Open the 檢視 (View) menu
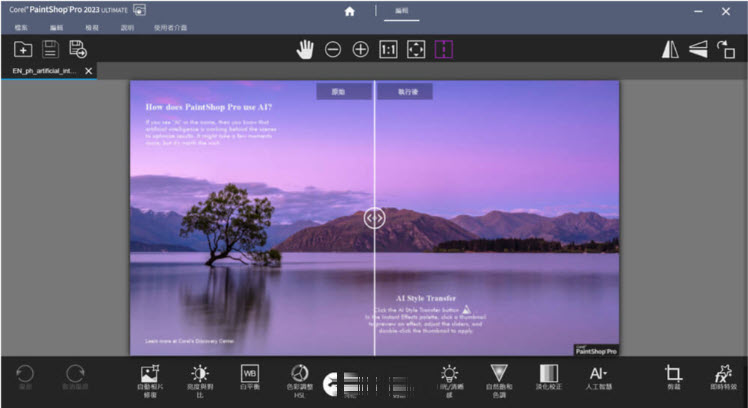Screen dimensions: 748x408 [x=92, y=28]
